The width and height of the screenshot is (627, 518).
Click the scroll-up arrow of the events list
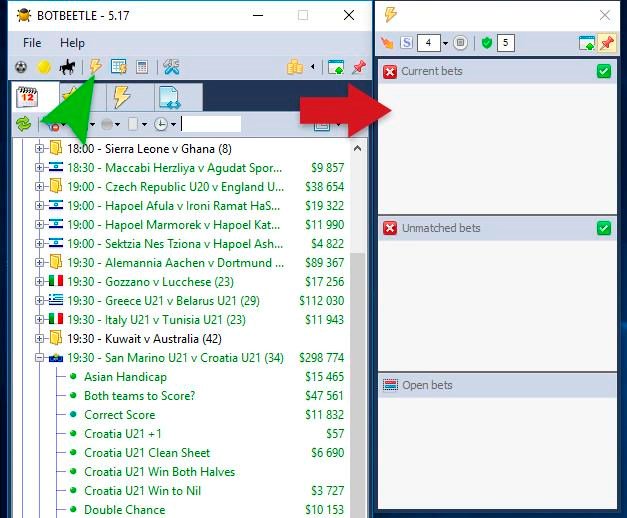[357, 148]
